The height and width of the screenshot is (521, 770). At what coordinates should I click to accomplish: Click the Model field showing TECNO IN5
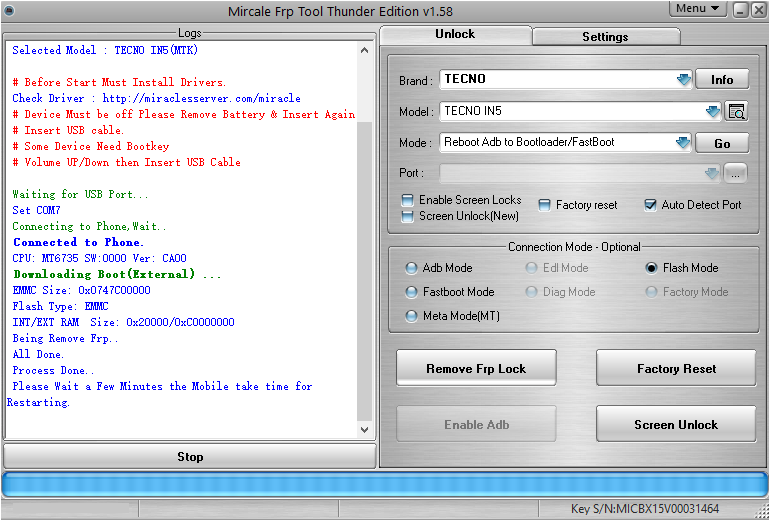click(580, 111)
